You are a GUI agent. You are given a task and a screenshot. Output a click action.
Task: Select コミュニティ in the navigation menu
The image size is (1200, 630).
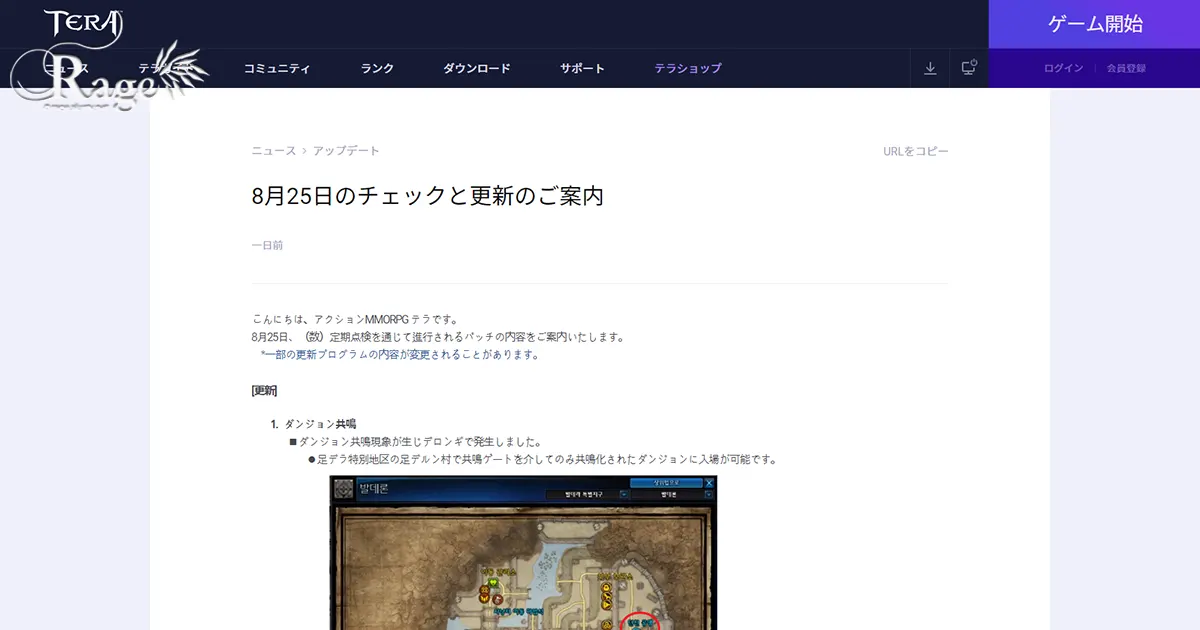point(275,68)
